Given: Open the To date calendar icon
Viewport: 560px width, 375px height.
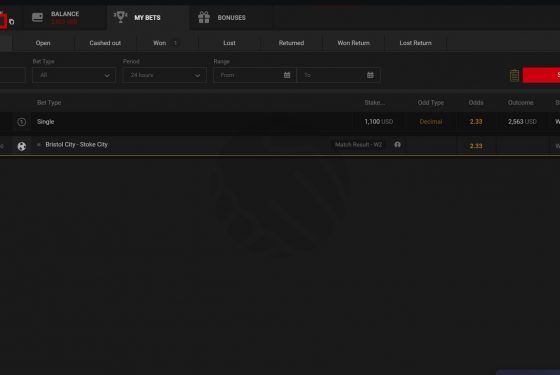Looking at the screenshot, I should [x=370, y=75].
